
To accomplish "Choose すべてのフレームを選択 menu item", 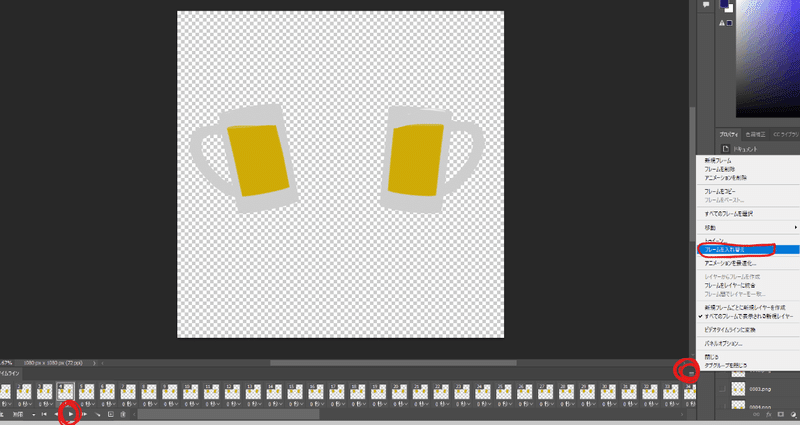I will (x=728, y=213).
